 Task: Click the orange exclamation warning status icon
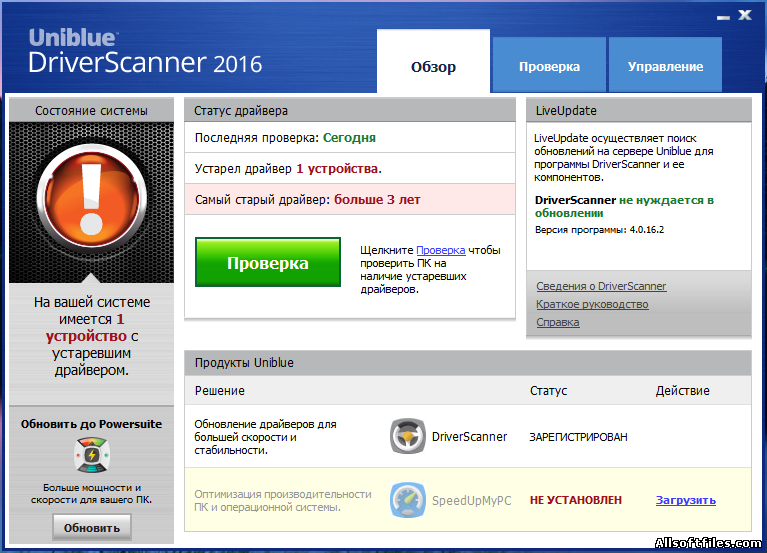[91, 198]
